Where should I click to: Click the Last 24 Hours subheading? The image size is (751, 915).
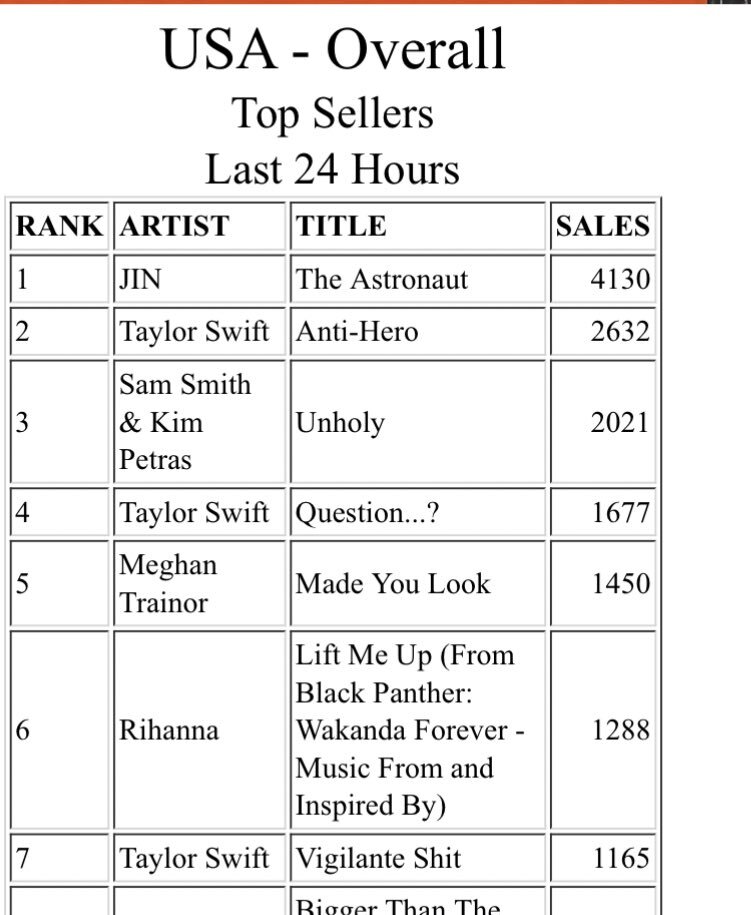click(333, 168)
